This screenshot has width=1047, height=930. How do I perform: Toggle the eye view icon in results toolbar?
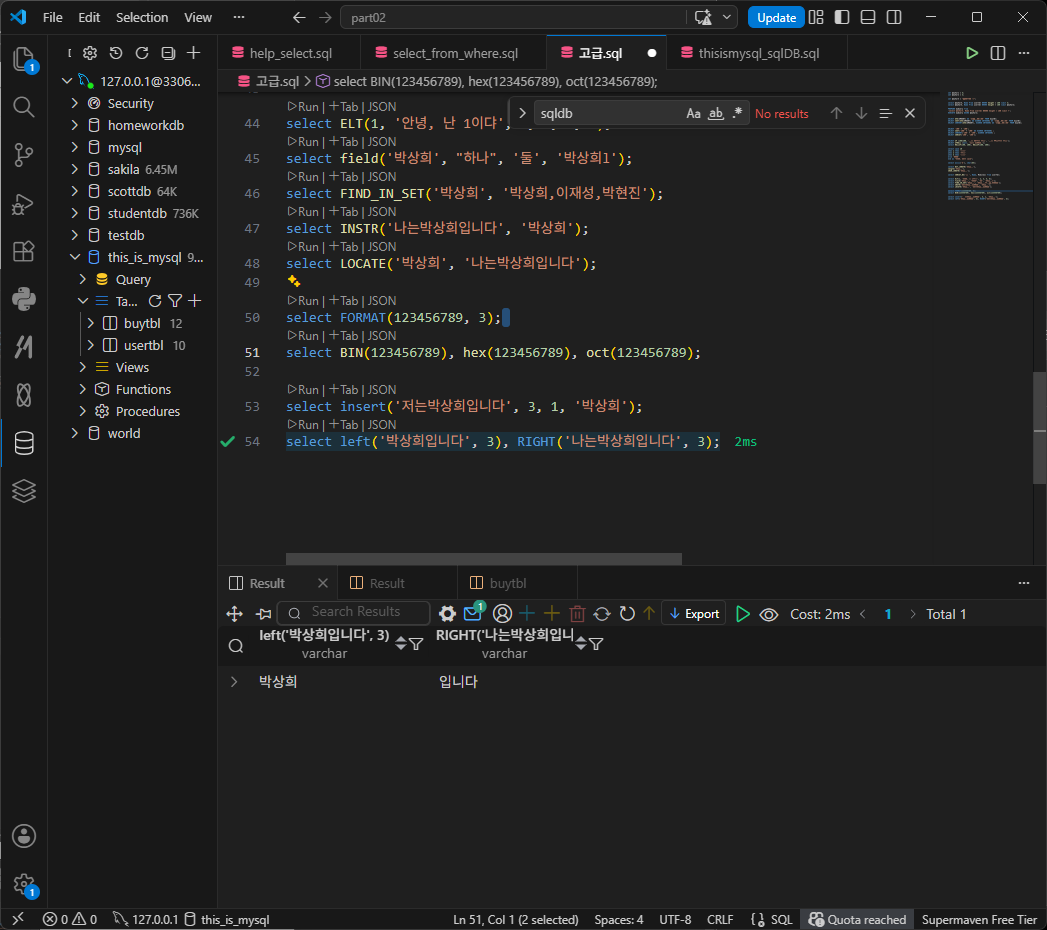769,614
